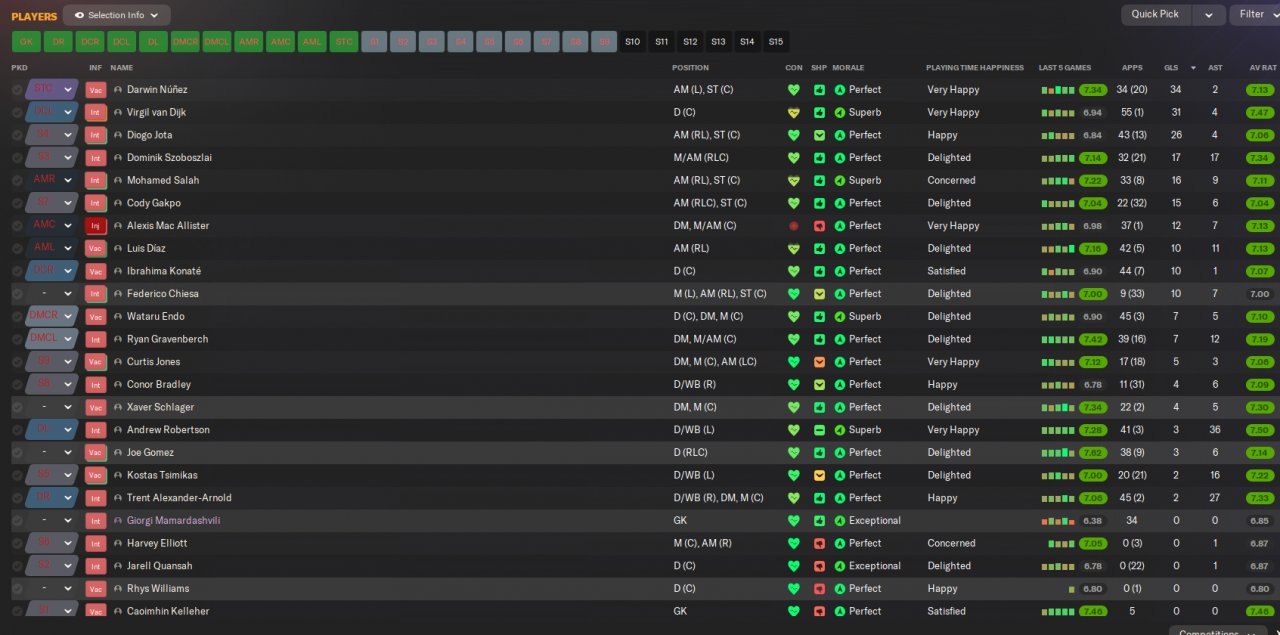Click the Vac status badge for Darwin Núñez
This screenshot has width=1280, height=635.
click(96, 89)
